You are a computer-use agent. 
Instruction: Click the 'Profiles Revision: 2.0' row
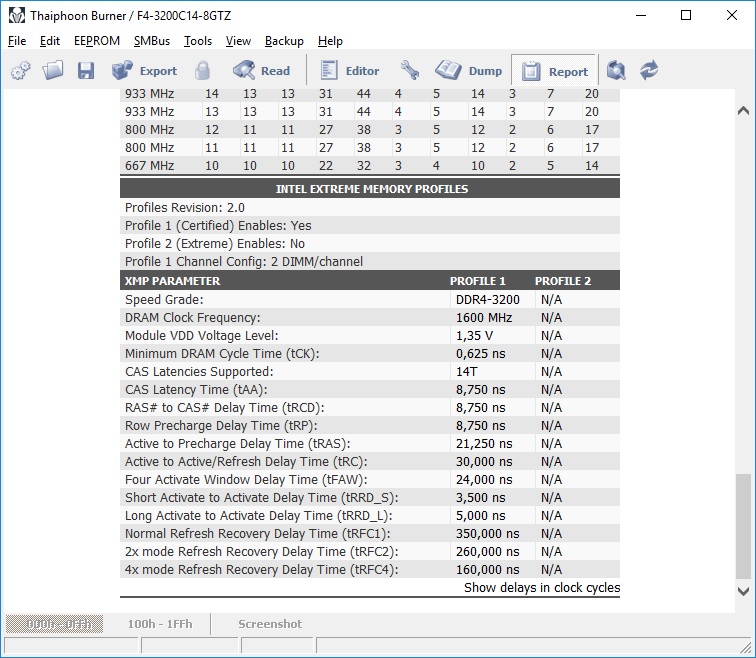(370, 208)
